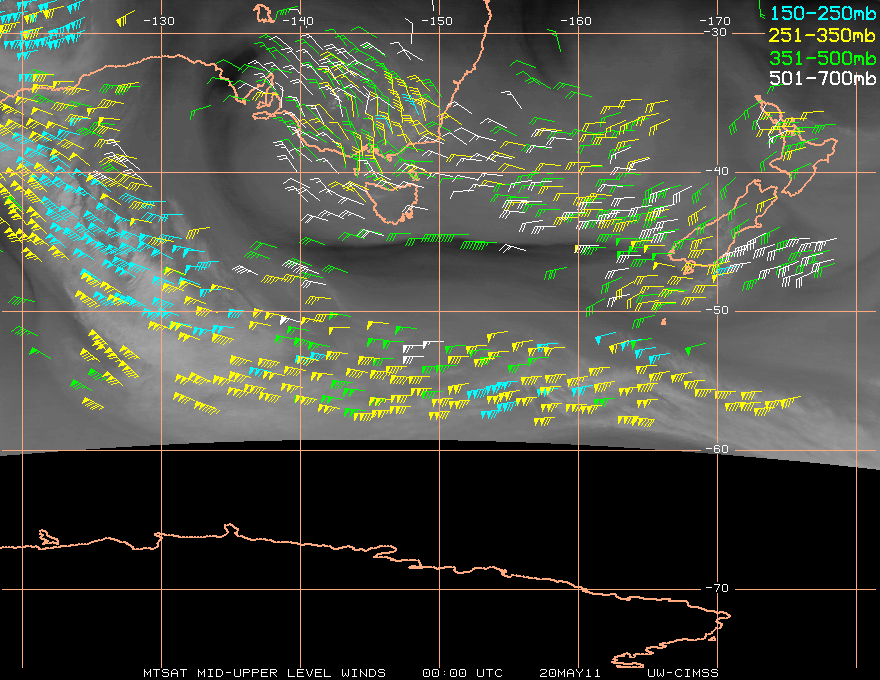Click the -130 longitude label
880x680 pixels.
tap(158, 21)
